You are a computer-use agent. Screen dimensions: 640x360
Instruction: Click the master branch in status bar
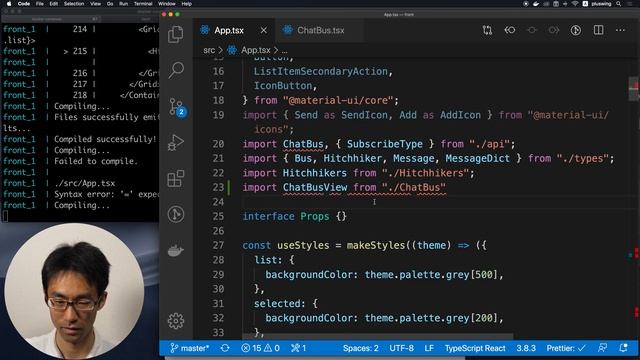pyautogui.click(x=190, y=348)
